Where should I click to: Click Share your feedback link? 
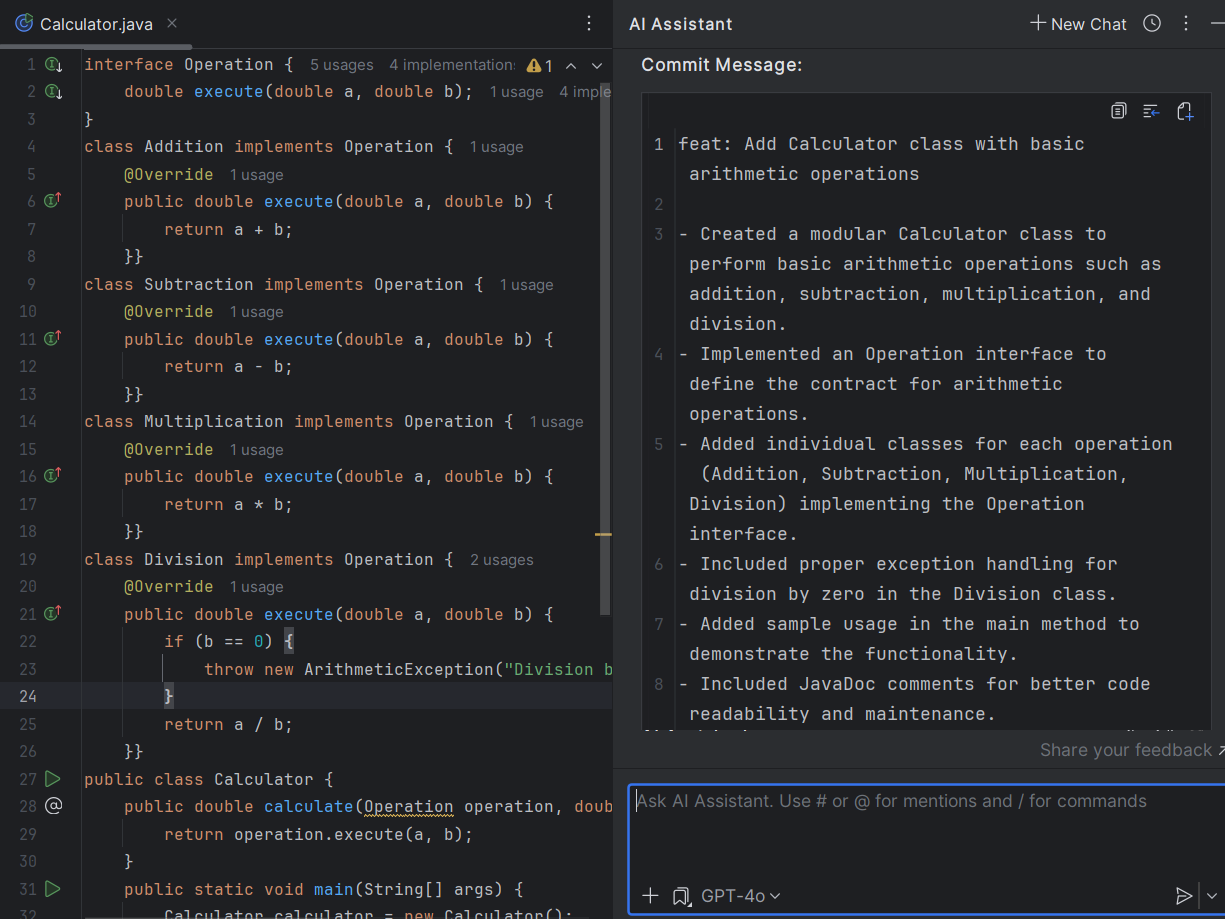coord(1126,750)
